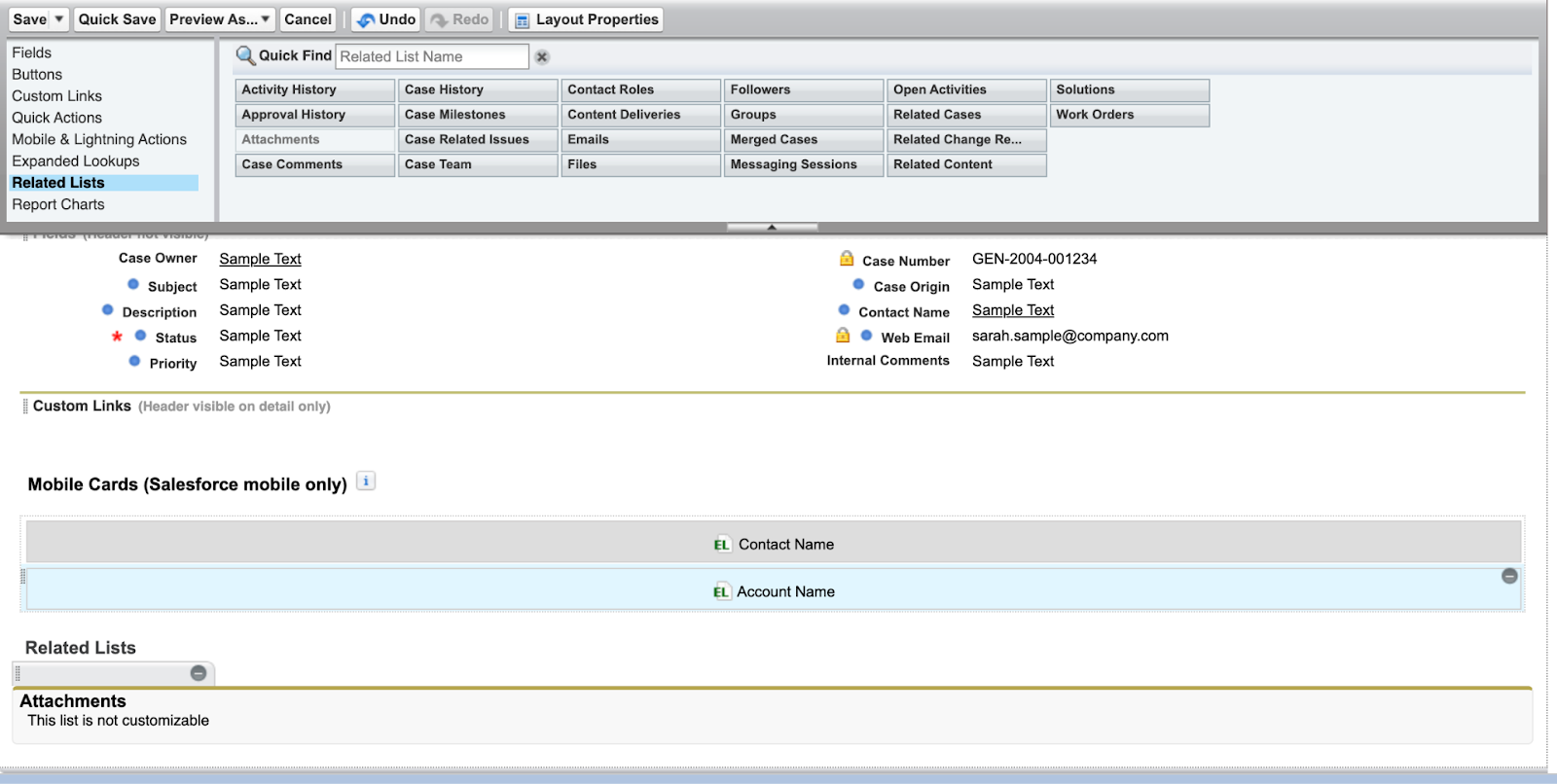Select the Solutions palette item
Viewport: 1557px width, 784px height.
[x=1130, y=89]
